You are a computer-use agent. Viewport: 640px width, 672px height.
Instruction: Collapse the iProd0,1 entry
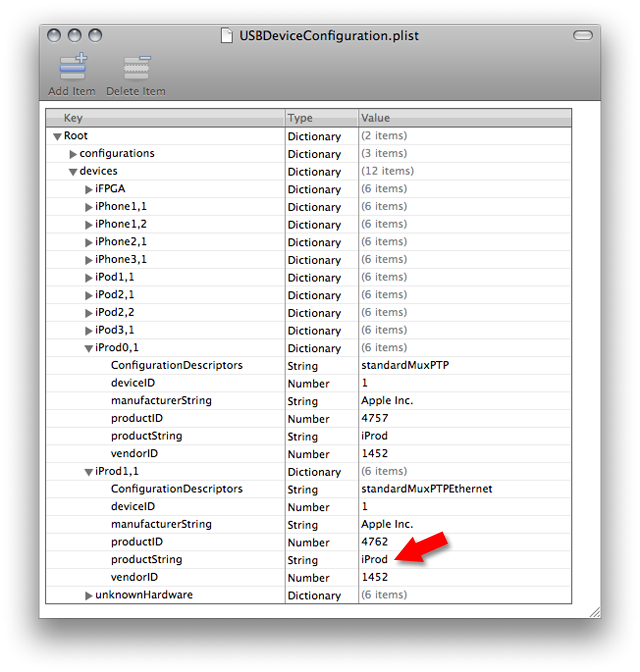pyautogui.click(x=89, y=348)
